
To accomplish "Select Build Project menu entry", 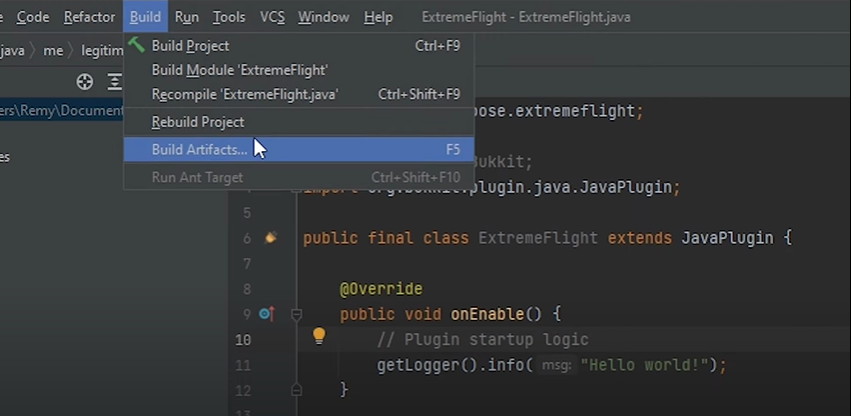I will (x=299, y=46).
